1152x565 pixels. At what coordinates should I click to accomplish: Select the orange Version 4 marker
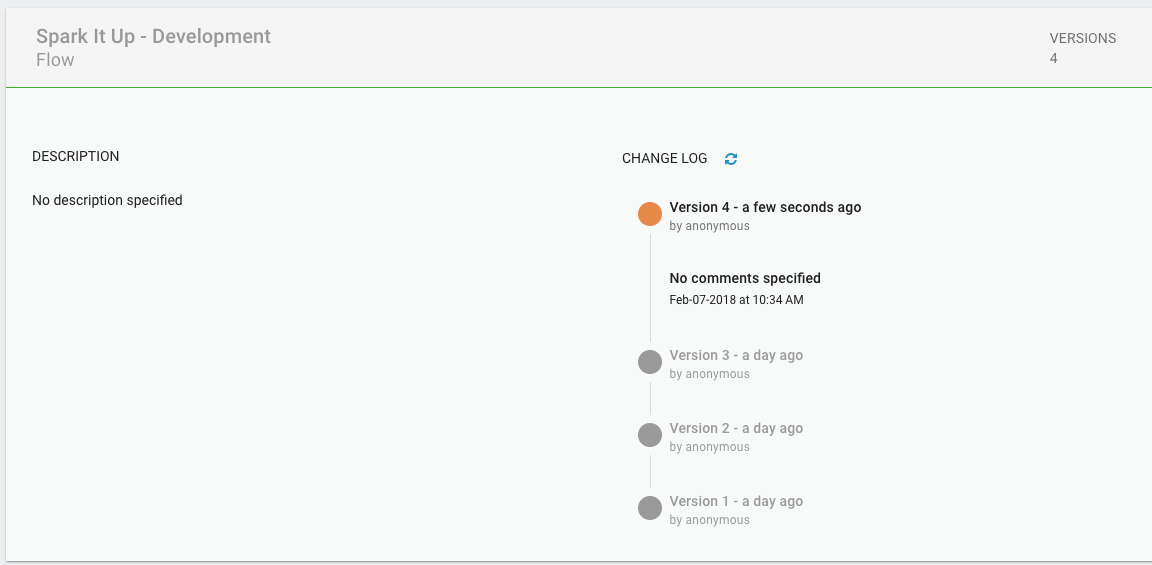tap(650, 214)
